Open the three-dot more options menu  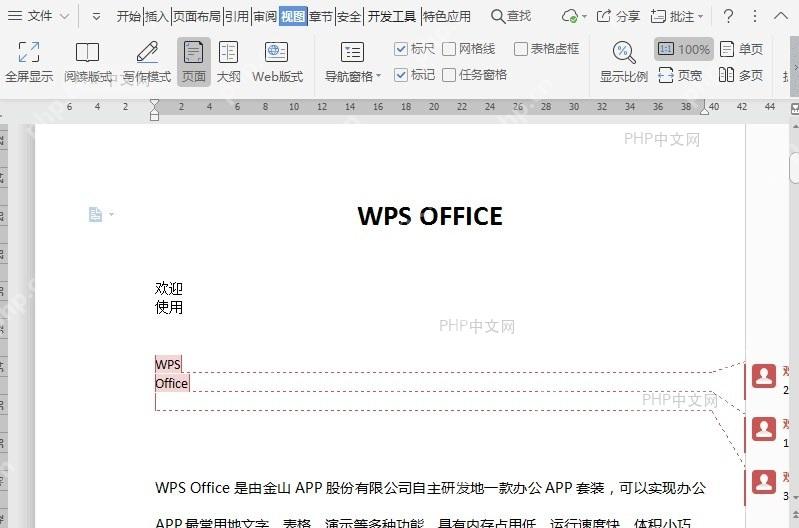click(x=755, y=16)
